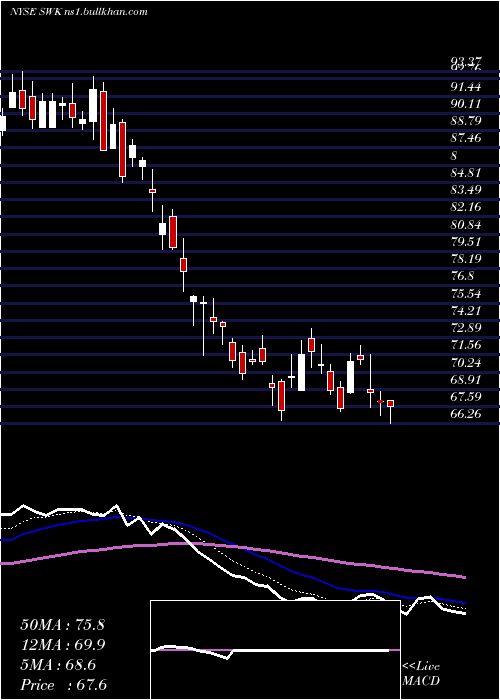
Task: Select the 74.21 price level label
Action: (x=466, y=310)
